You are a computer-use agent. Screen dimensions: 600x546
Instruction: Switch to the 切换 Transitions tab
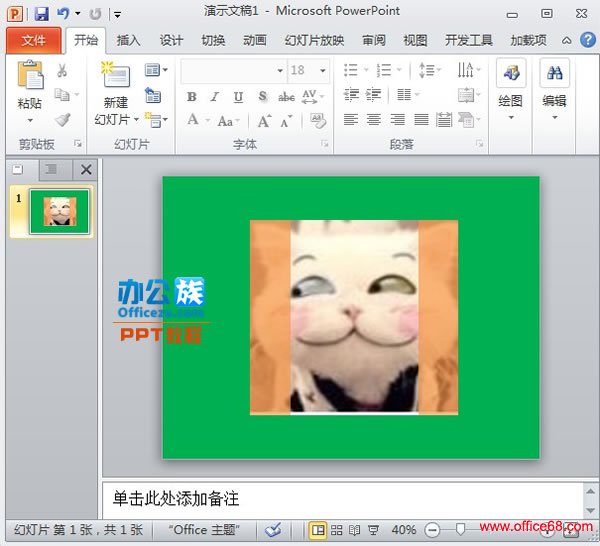(213, 40)
